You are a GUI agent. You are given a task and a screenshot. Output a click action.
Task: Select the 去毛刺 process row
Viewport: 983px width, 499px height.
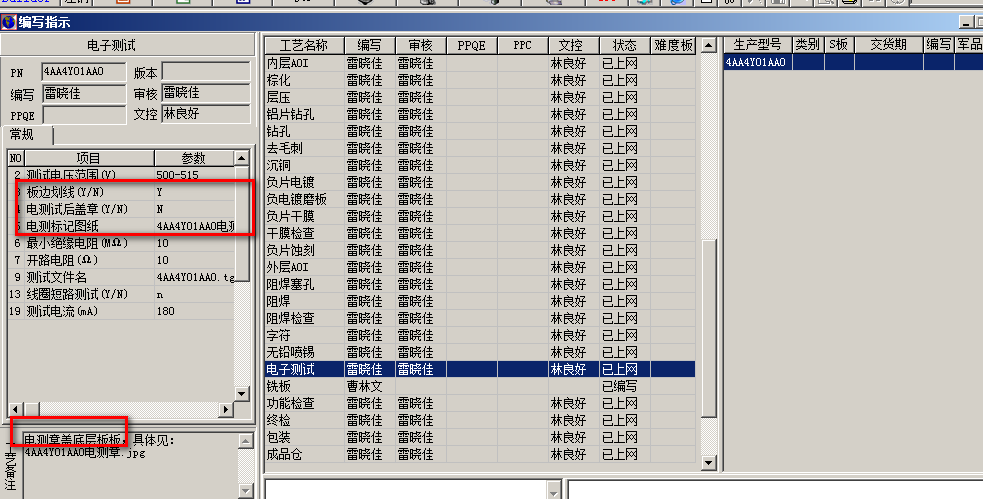tap(480, 148)
